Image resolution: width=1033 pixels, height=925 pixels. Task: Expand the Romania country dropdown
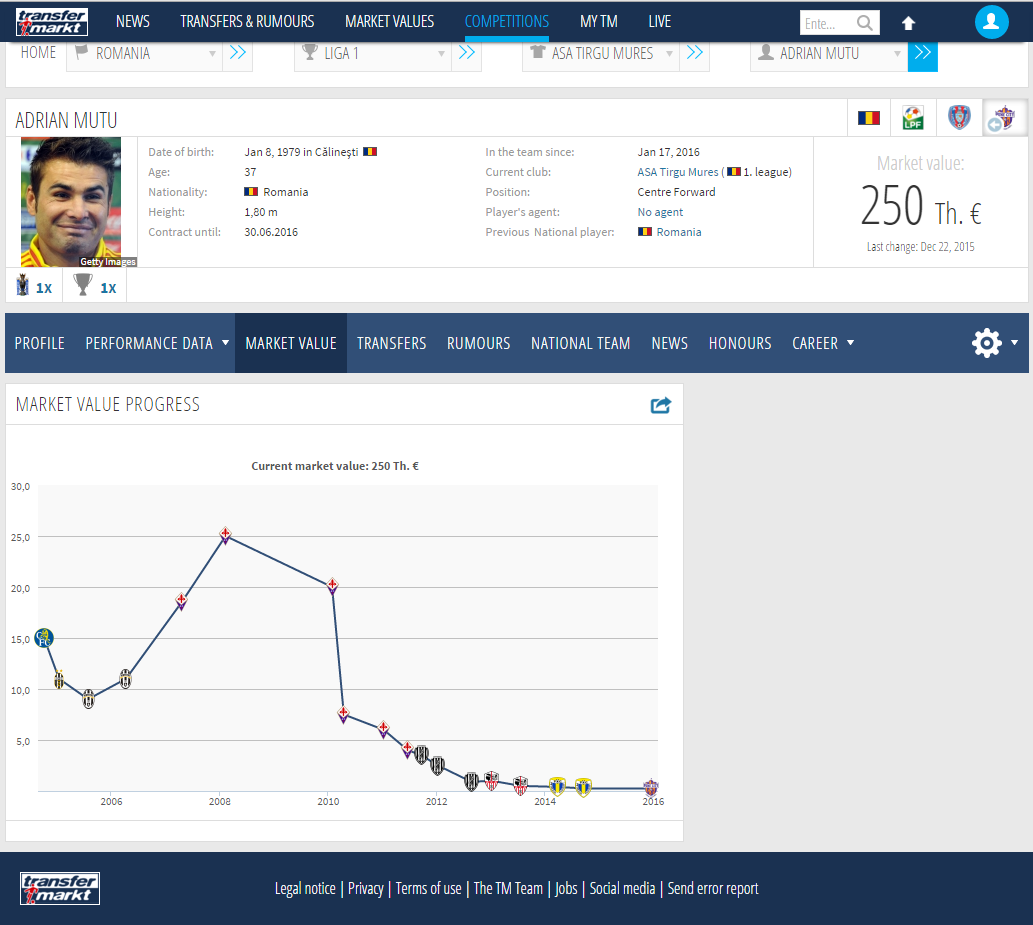[212, 54]
